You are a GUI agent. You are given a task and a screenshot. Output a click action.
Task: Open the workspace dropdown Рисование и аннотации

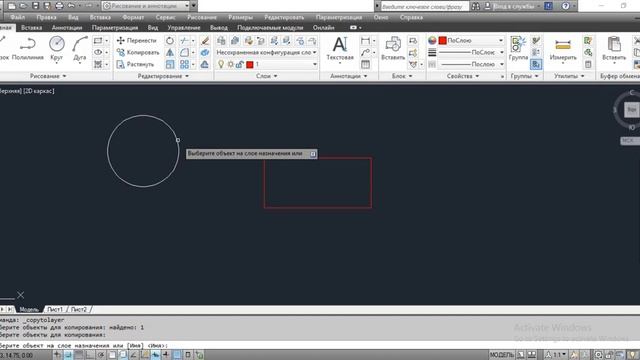pyautogui.click(x=146, y=6)
